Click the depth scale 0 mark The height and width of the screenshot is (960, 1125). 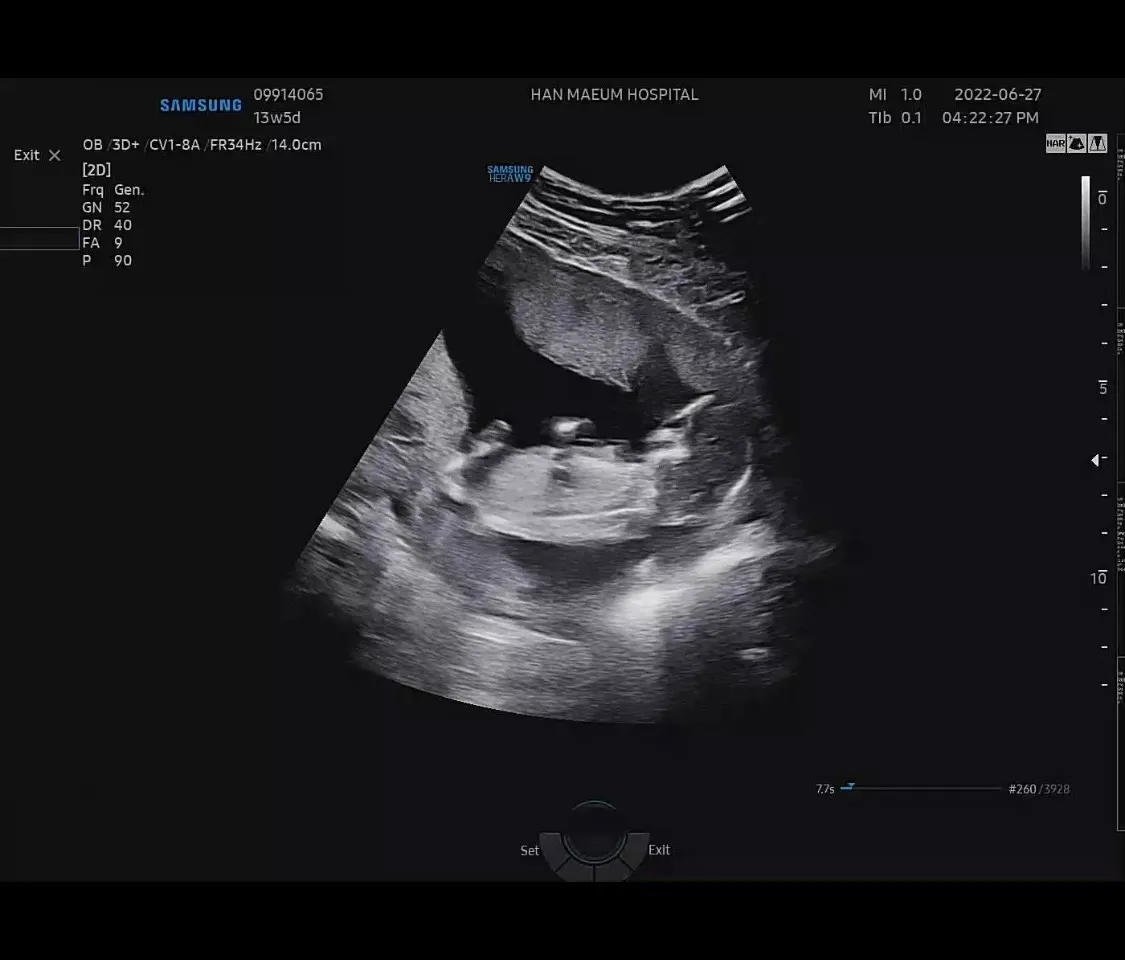tap(1102, 199)
